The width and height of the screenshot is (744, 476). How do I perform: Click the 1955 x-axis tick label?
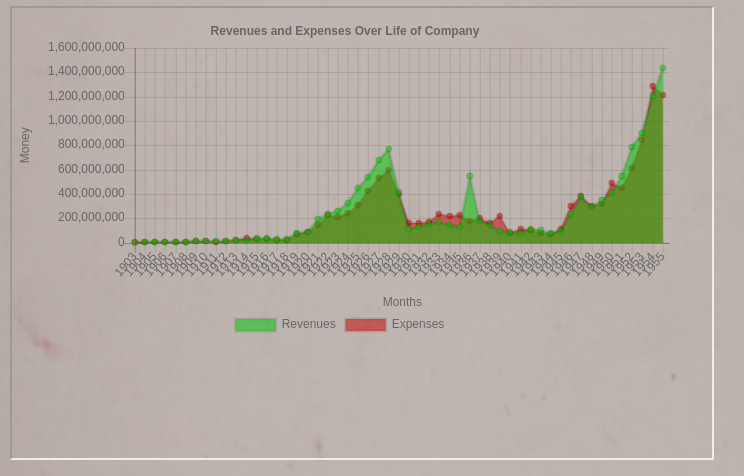point(653,264)
